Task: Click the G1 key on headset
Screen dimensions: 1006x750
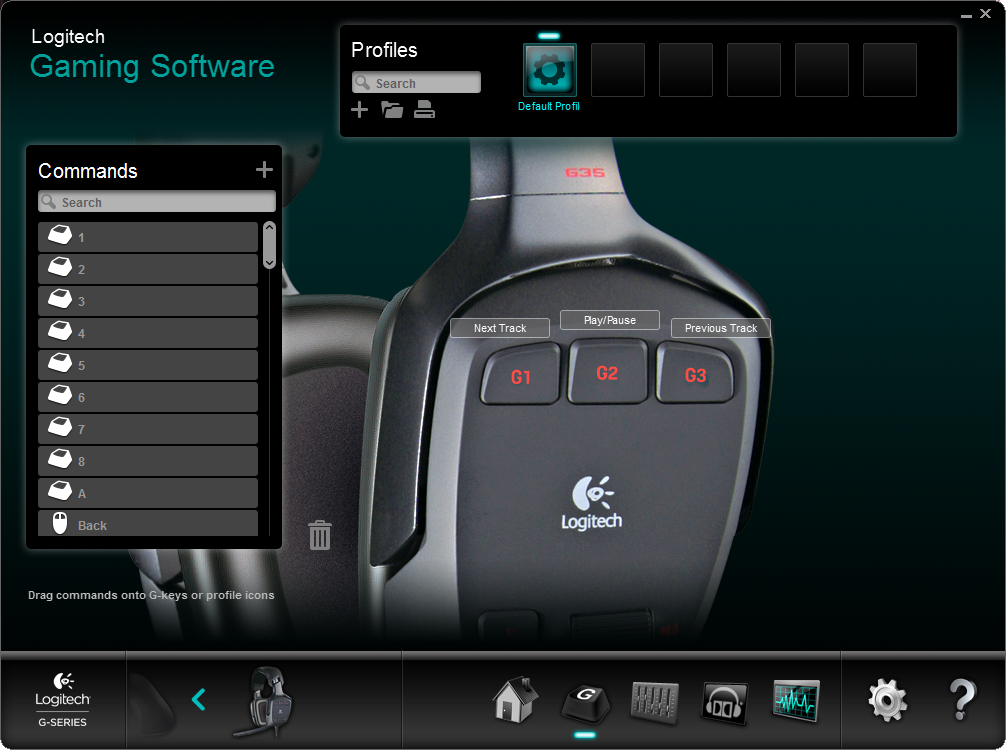Action: (x=520, y=377)
